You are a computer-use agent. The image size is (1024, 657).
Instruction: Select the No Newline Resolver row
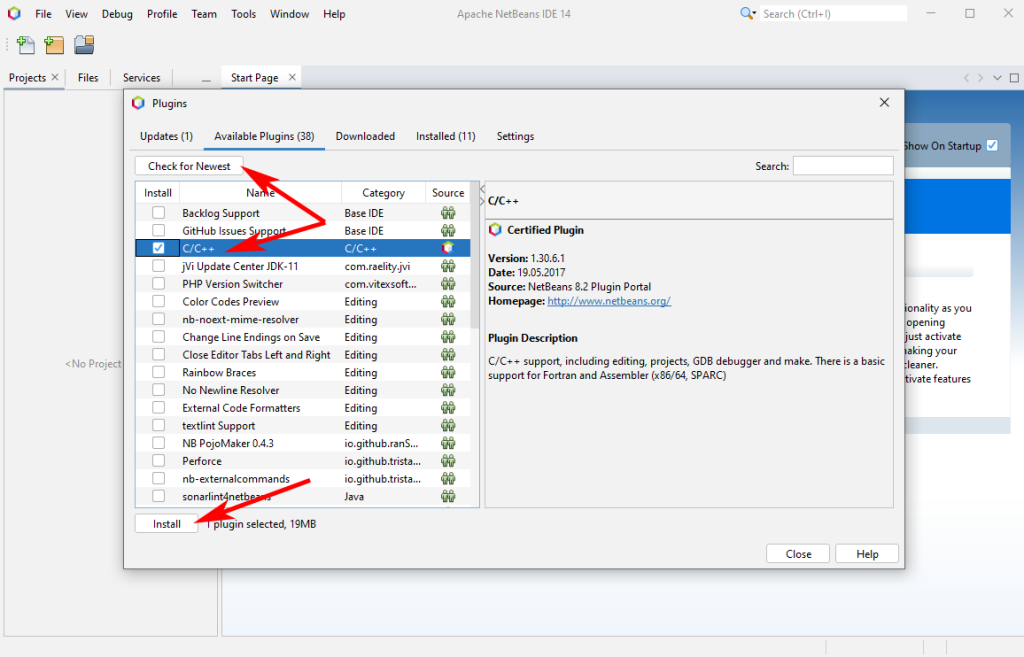(x=303, y=390)
